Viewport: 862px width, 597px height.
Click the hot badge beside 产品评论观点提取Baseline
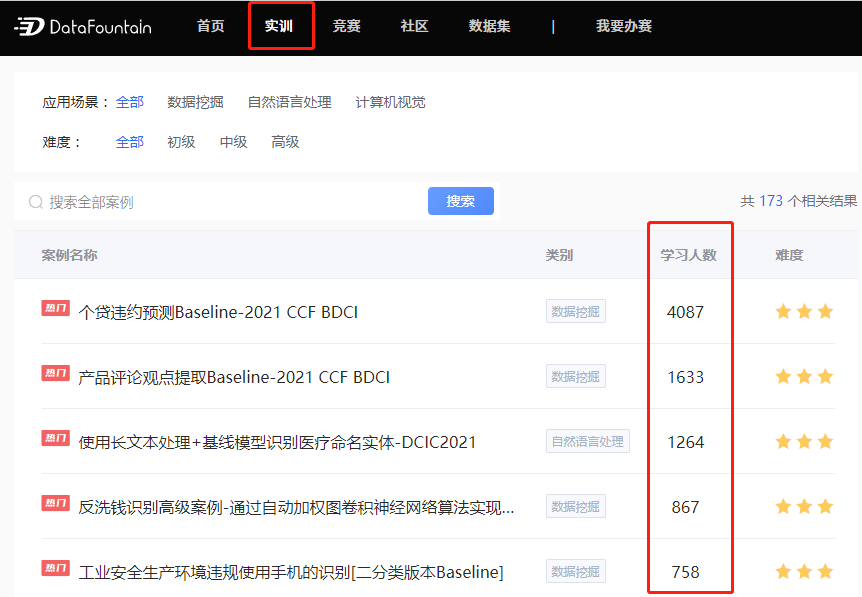(x=56, y=373)
